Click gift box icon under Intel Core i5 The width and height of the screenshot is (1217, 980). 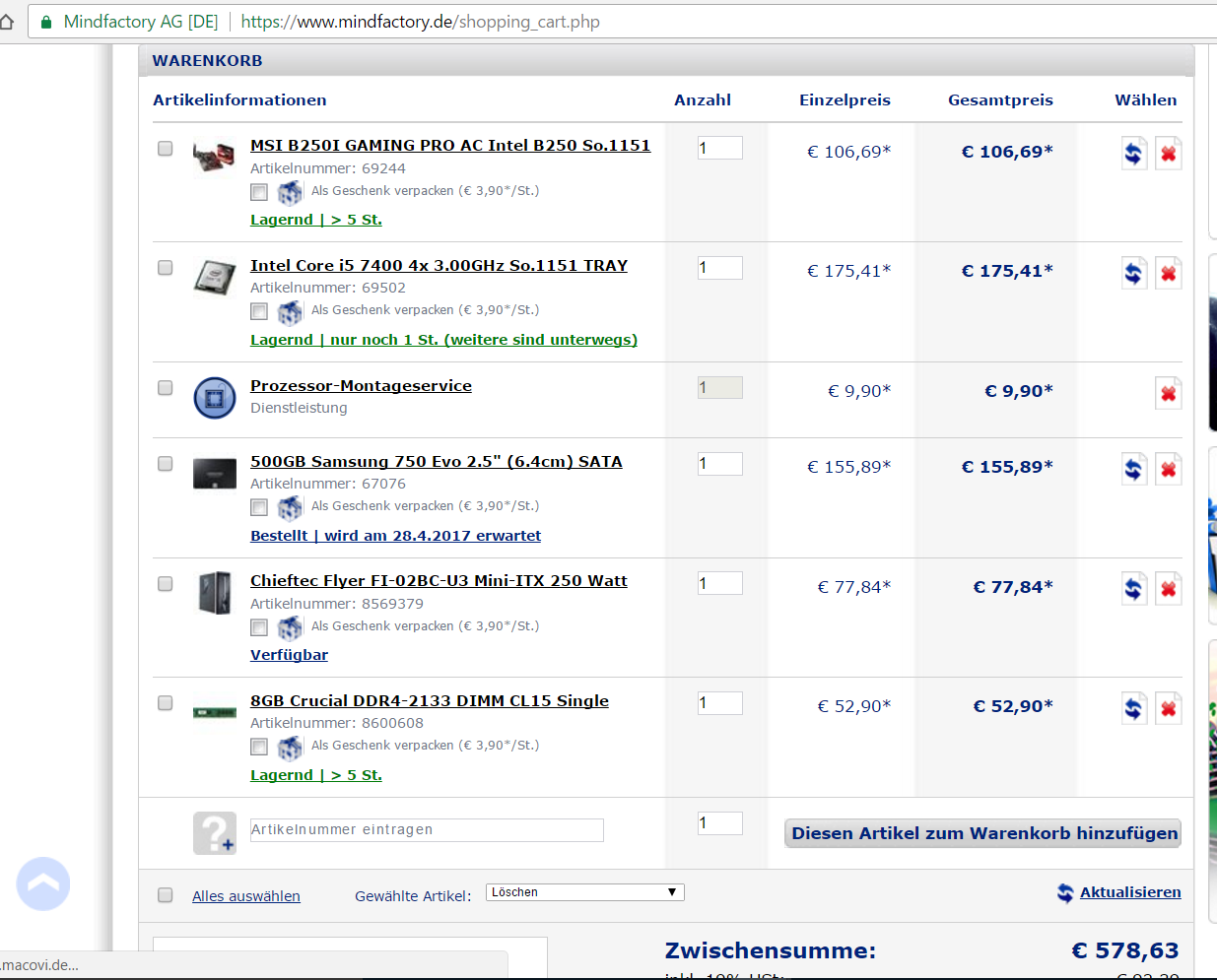tap(290, 311)
